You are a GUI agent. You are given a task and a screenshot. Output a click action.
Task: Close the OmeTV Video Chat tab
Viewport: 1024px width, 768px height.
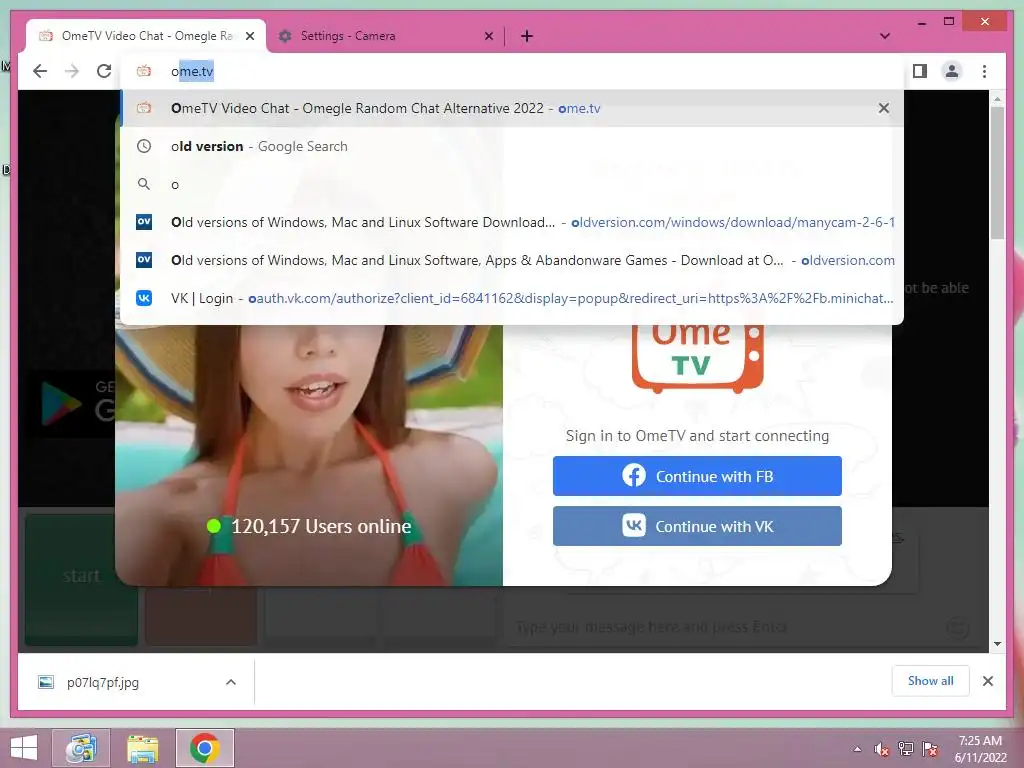tap(249, 36)
